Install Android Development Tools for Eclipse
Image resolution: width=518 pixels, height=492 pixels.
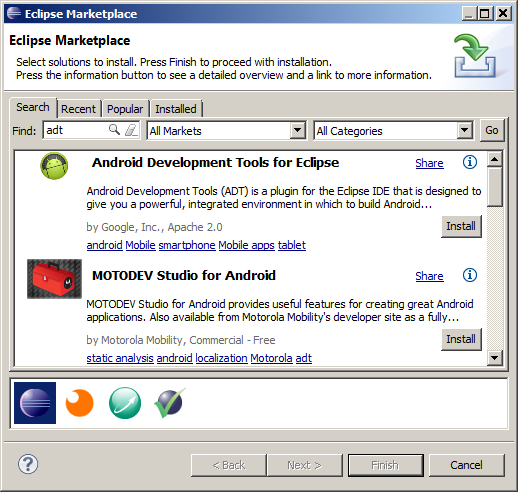[461, 226]
